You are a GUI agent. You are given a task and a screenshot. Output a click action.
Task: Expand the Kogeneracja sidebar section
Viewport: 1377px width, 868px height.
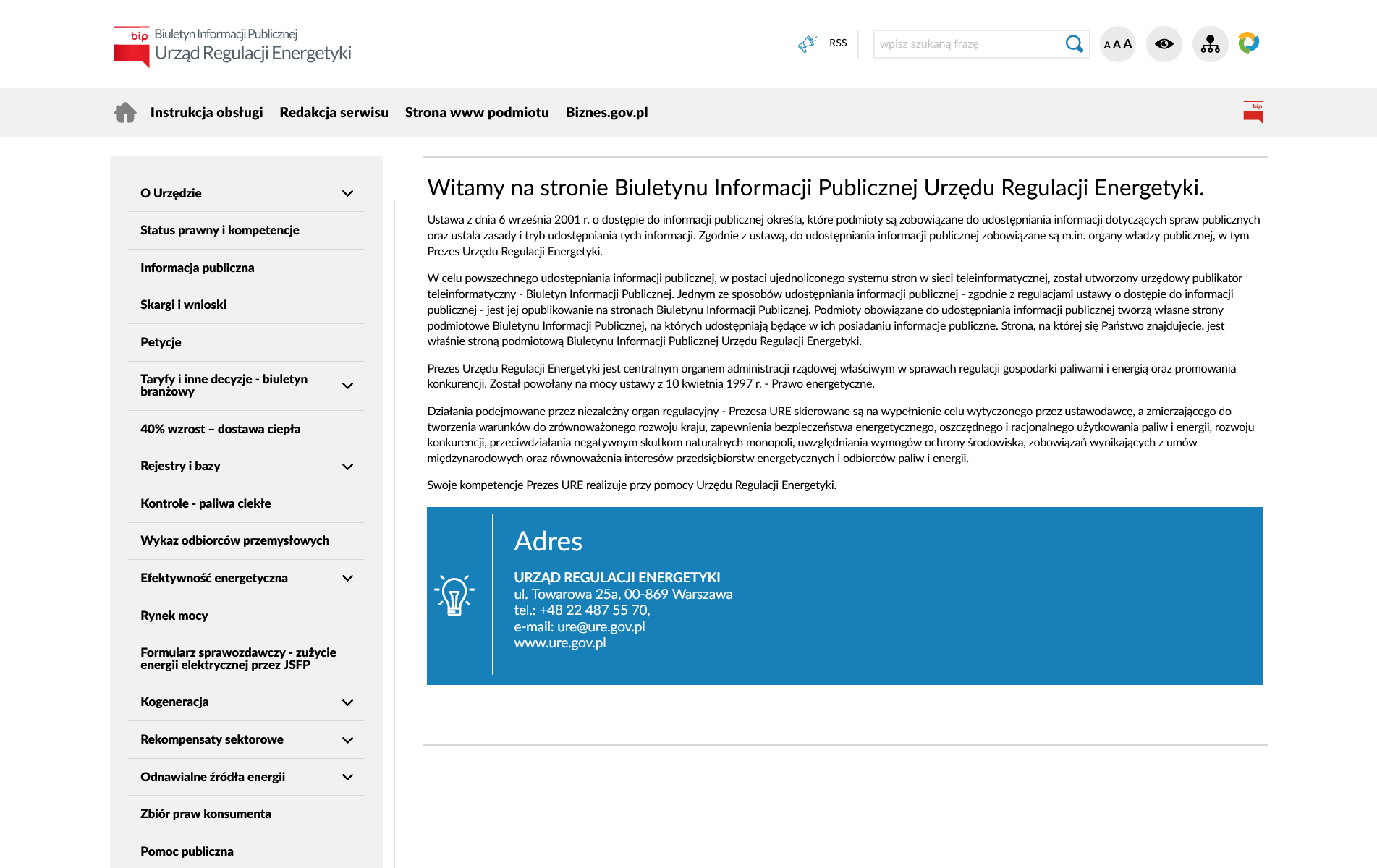coord(347,702)
